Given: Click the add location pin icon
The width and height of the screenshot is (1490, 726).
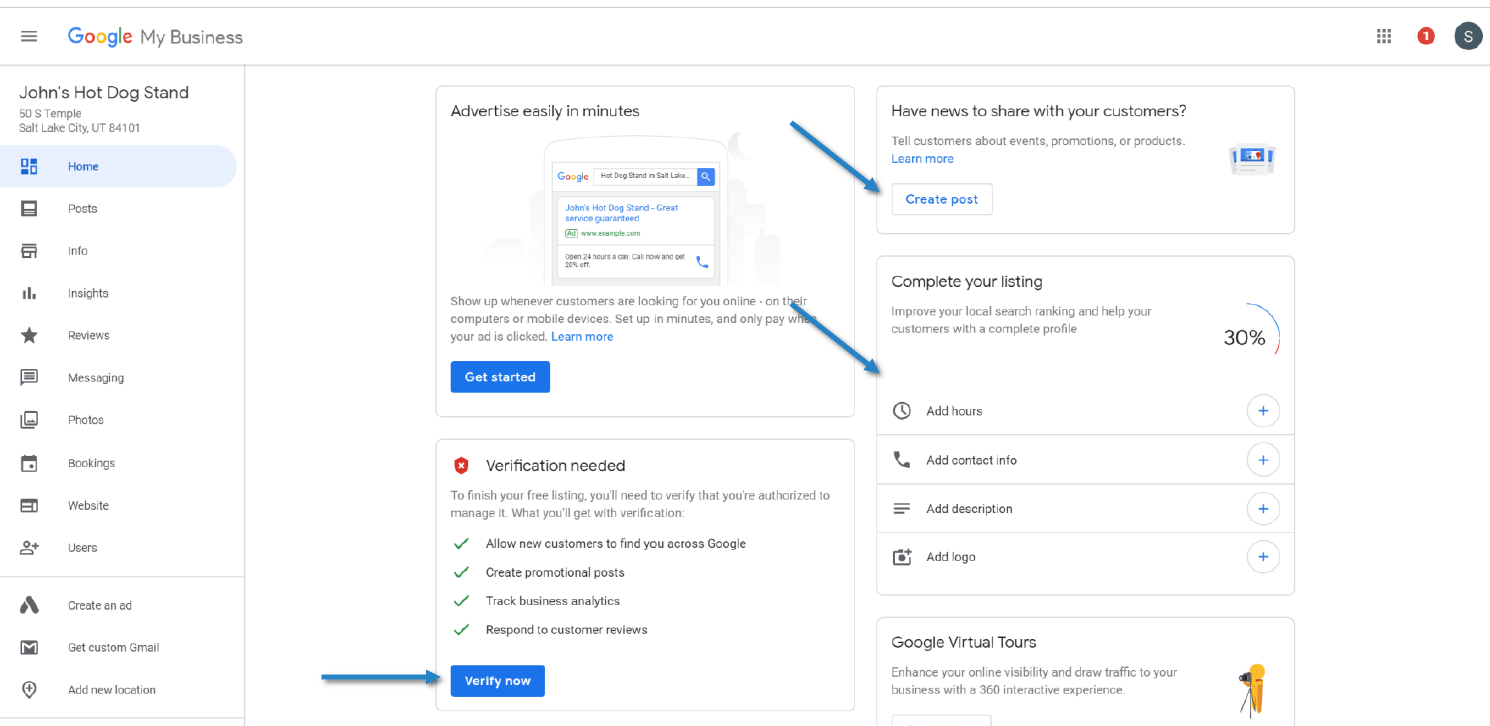Looking at the screenshot, I should [x=29, y=690].
